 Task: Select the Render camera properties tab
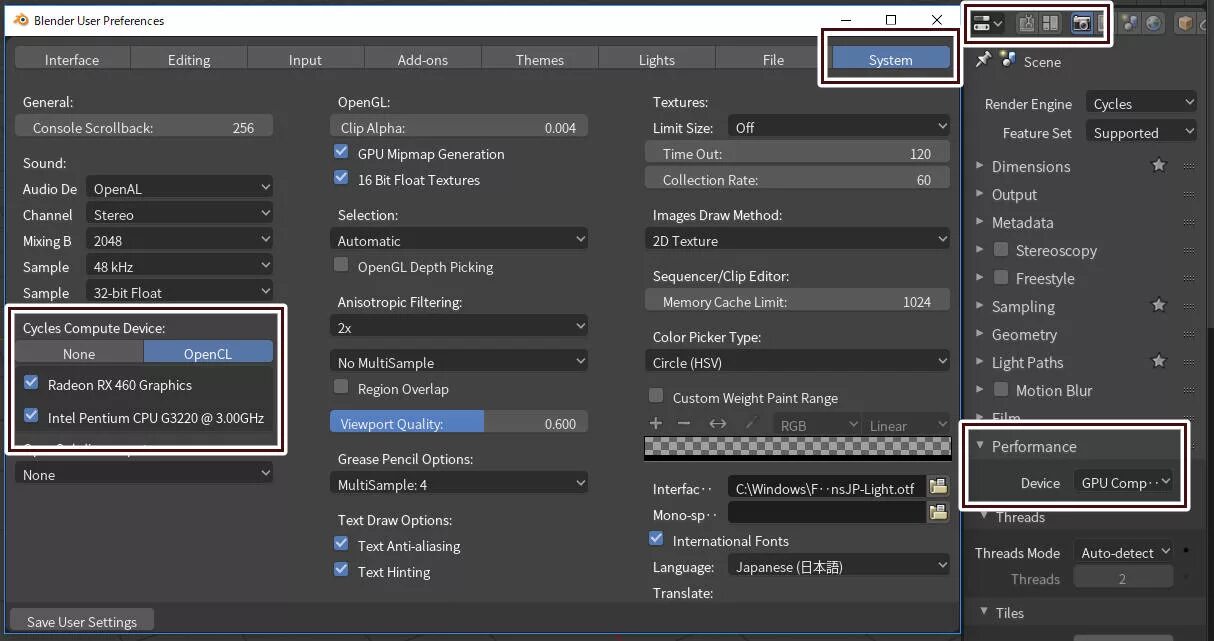pos(1081,23)
